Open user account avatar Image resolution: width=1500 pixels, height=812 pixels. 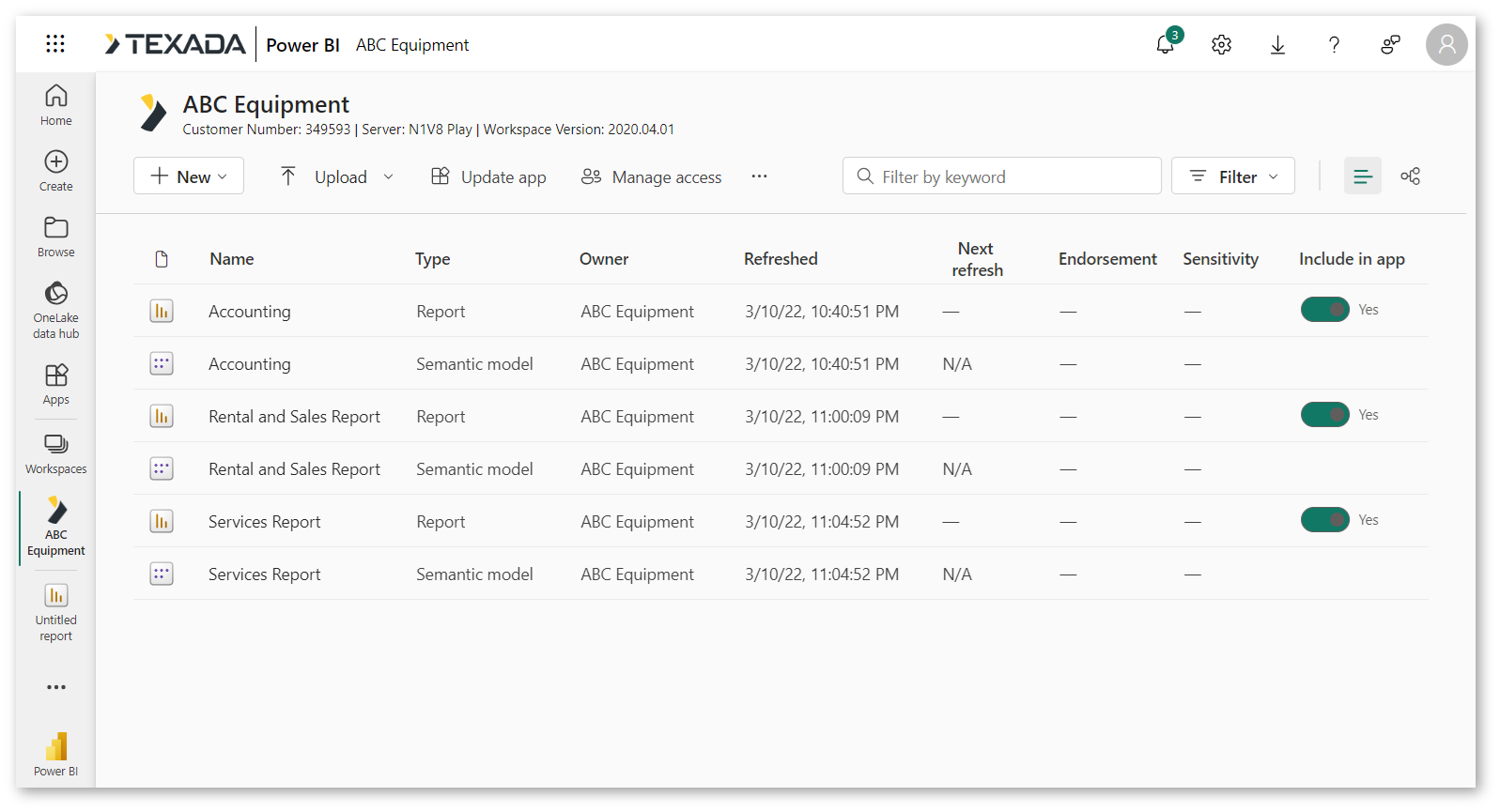point(1446,44)
